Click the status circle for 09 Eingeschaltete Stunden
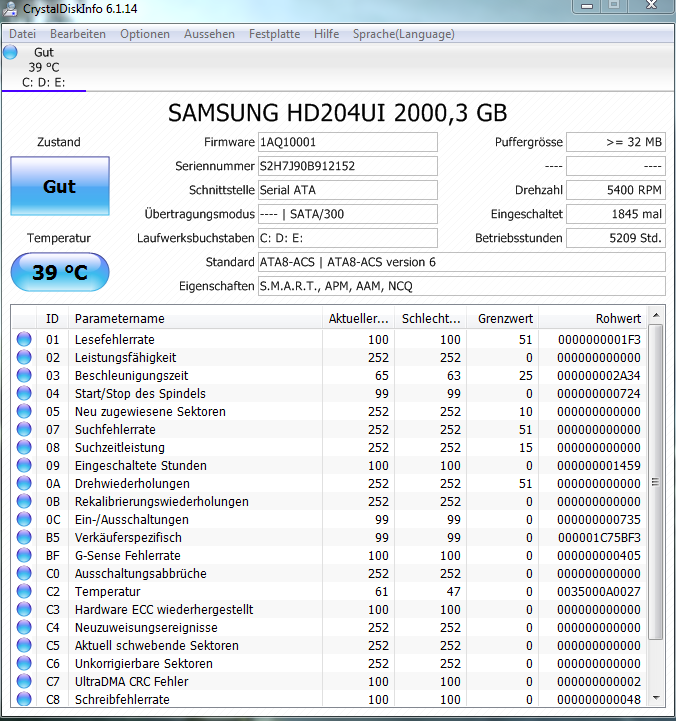This screenshot has height=721, width=676. pyautogui.click(x=24, y=465)
